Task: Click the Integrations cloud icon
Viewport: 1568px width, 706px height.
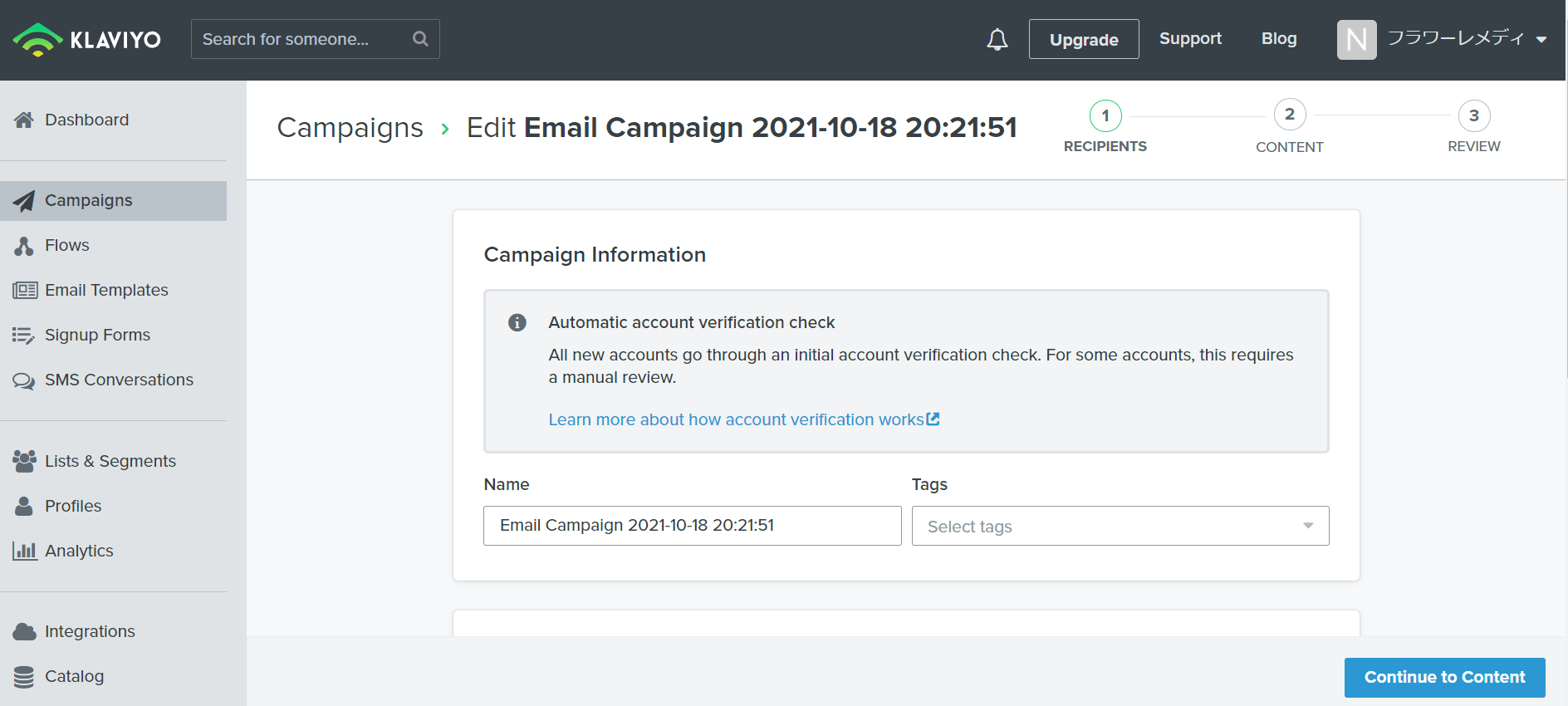Action: (24, 632)
